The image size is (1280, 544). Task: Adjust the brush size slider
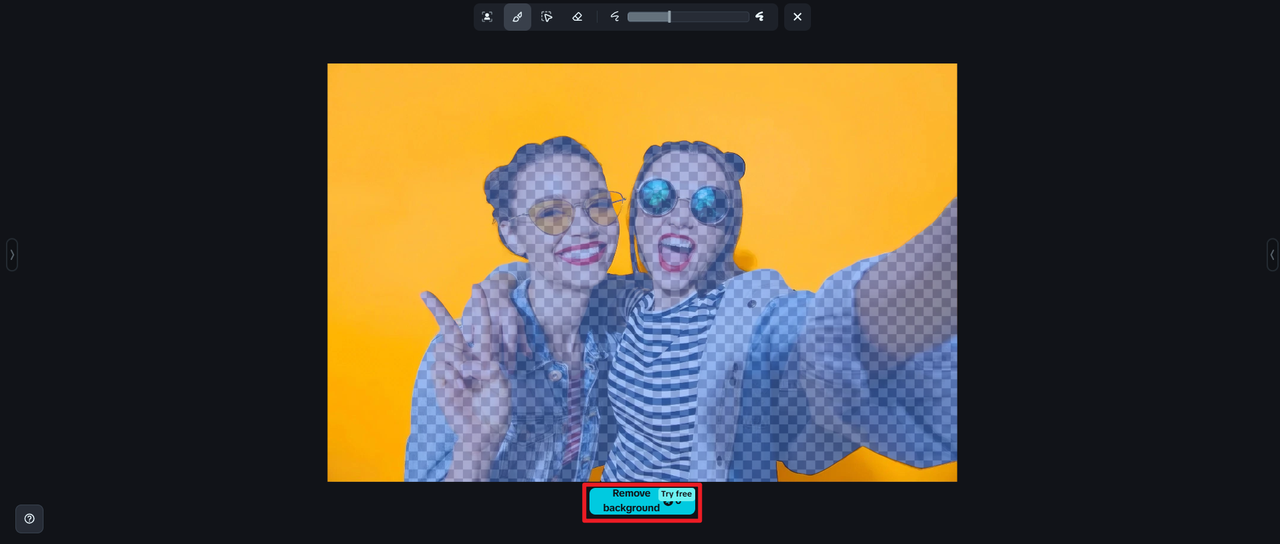click(688, 17)
